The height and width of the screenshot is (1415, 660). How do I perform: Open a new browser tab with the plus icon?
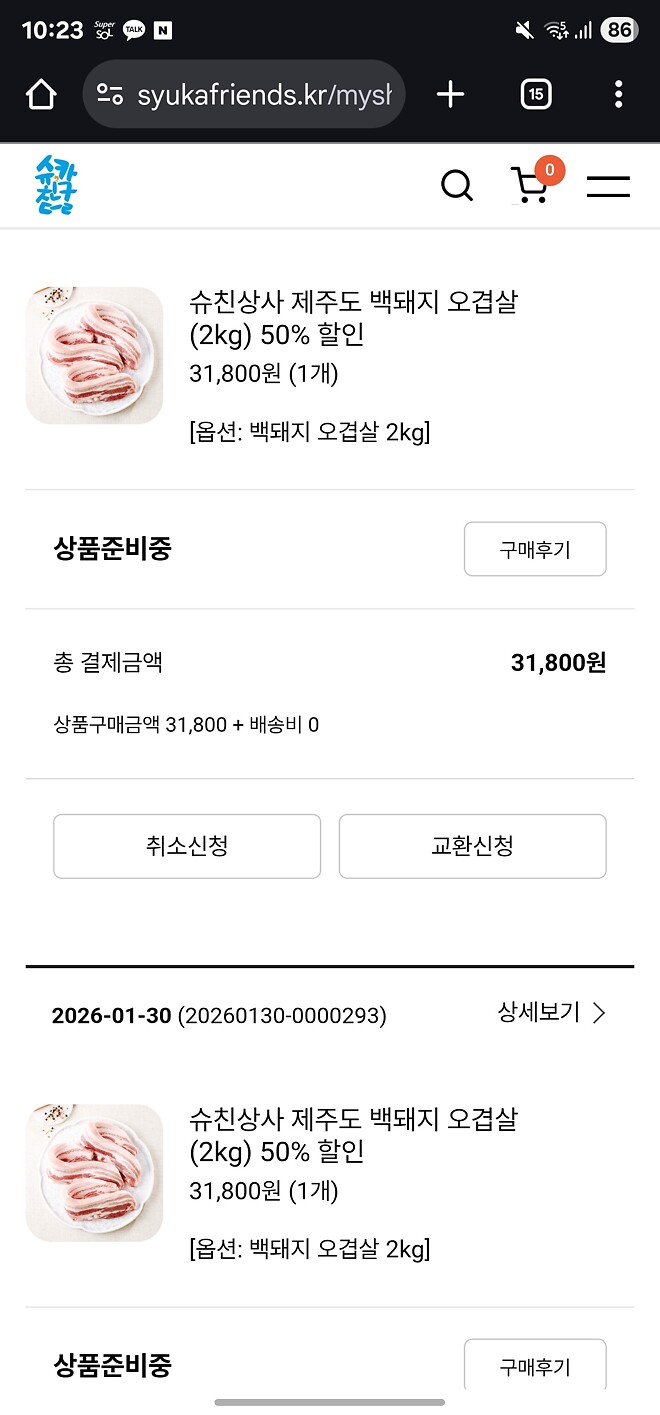(449, 94)
